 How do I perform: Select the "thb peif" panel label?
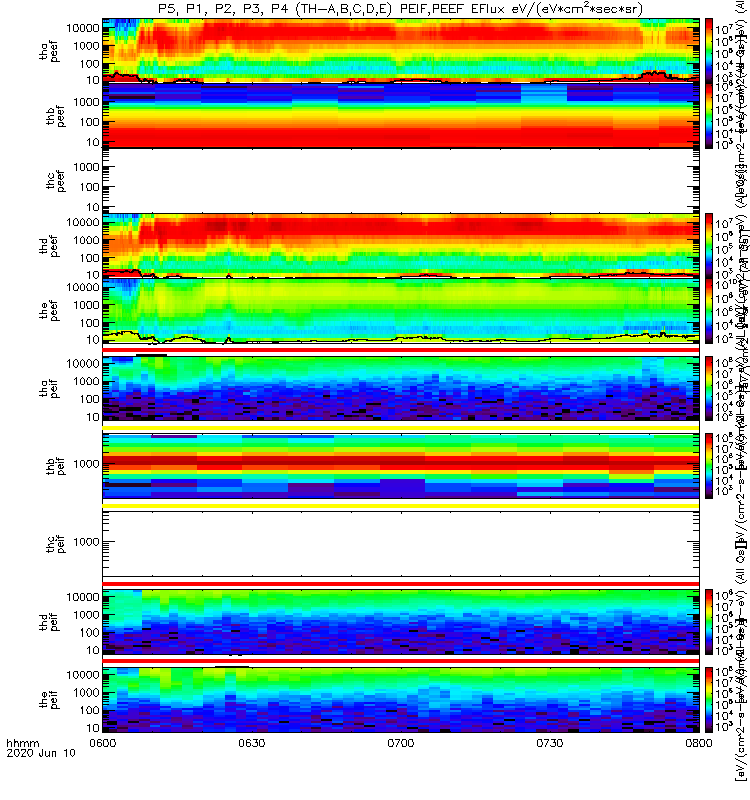(55, 466)
